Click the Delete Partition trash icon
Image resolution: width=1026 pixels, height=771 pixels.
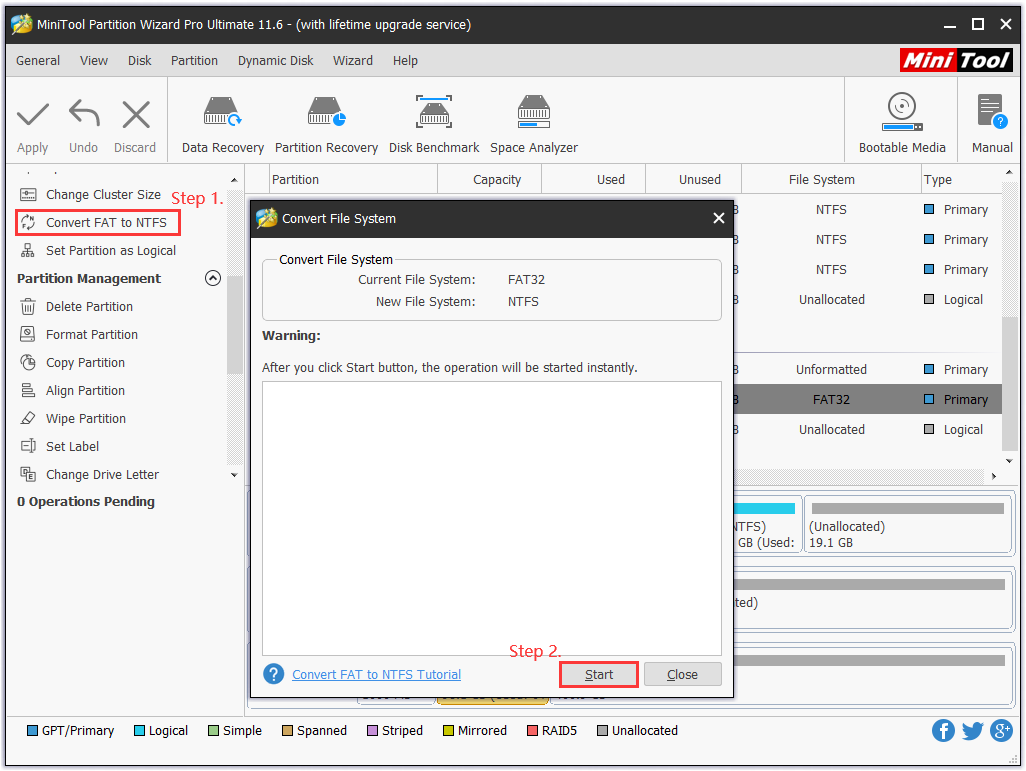point(28,306)
